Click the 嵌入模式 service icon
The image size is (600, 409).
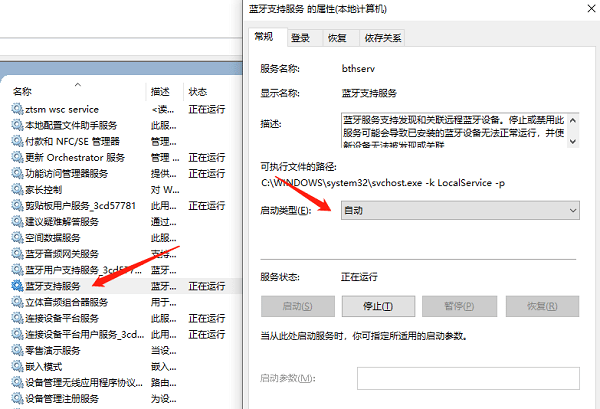(16, 366)
